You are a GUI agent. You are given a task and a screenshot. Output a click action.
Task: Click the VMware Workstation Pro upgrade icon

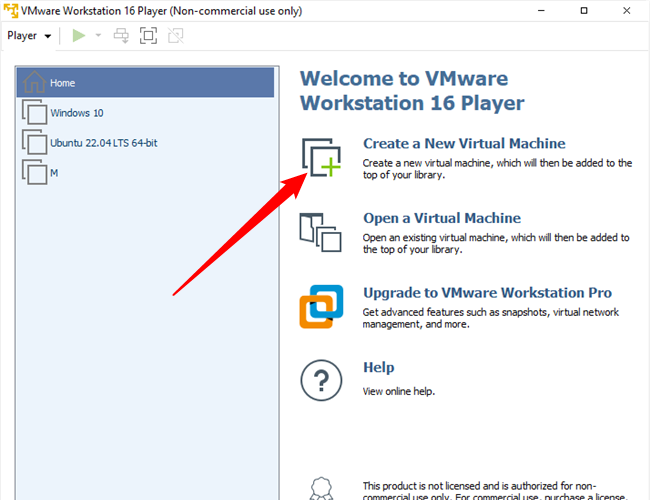click(321, 306)
